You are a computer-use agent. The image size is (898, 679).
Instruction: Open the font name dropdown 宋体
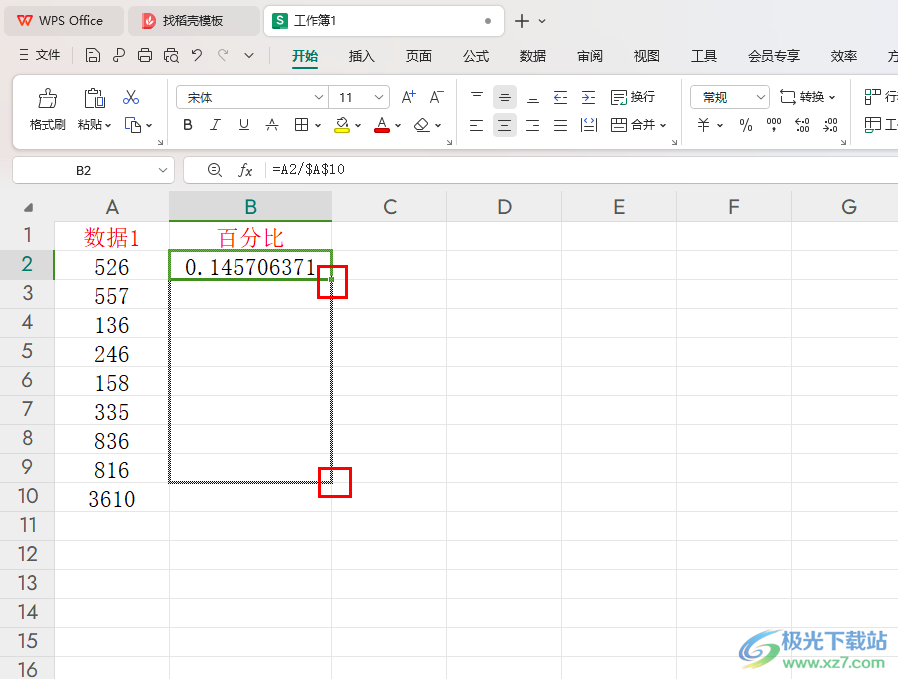(x=319, y=97)
